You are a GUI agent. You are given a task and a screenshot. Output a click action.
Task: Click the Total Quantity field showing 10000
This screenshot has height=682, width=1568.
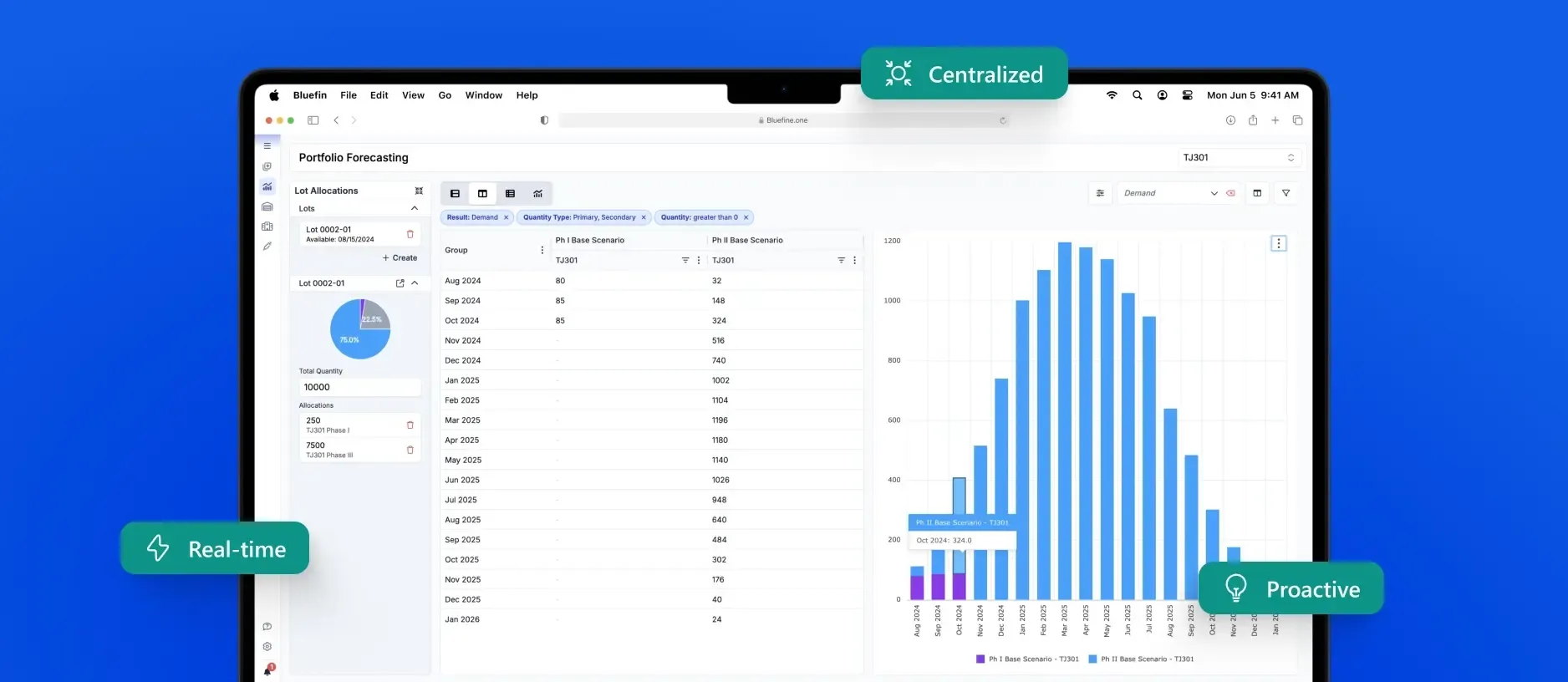click(359, 387)
